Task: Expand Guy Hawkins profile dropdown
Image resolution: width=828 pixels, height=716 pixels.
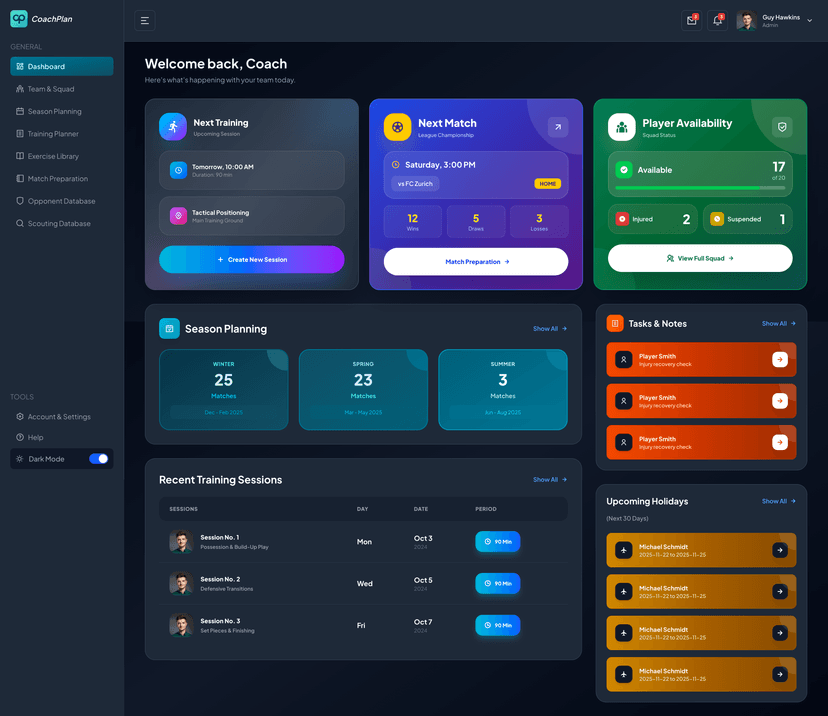Action: pyautogui.click(x=809, y=20)
